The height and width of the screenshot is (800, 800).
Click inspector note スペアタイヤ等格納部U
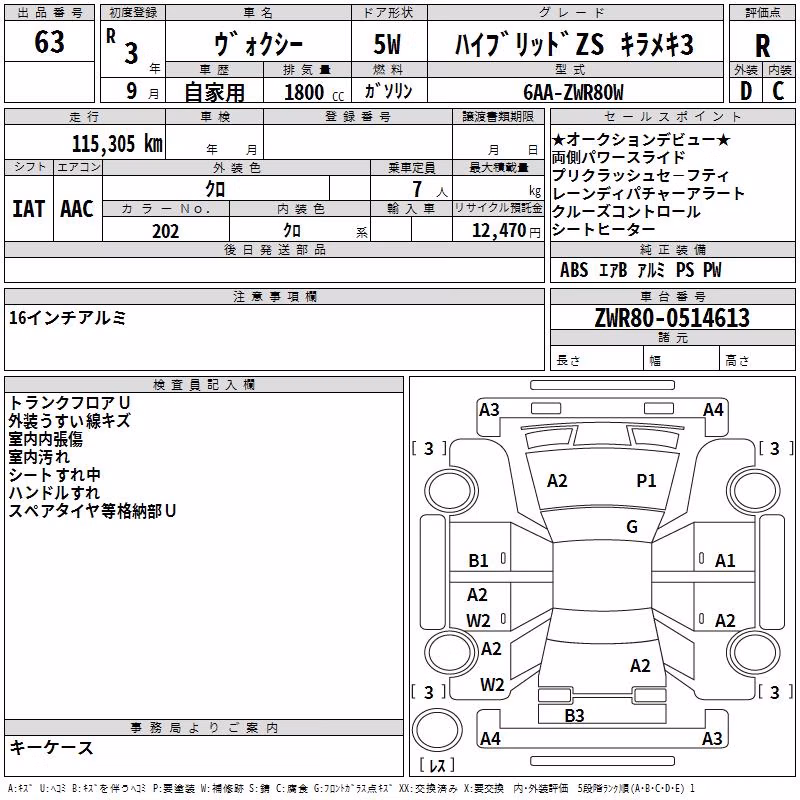tap(92, 511)
